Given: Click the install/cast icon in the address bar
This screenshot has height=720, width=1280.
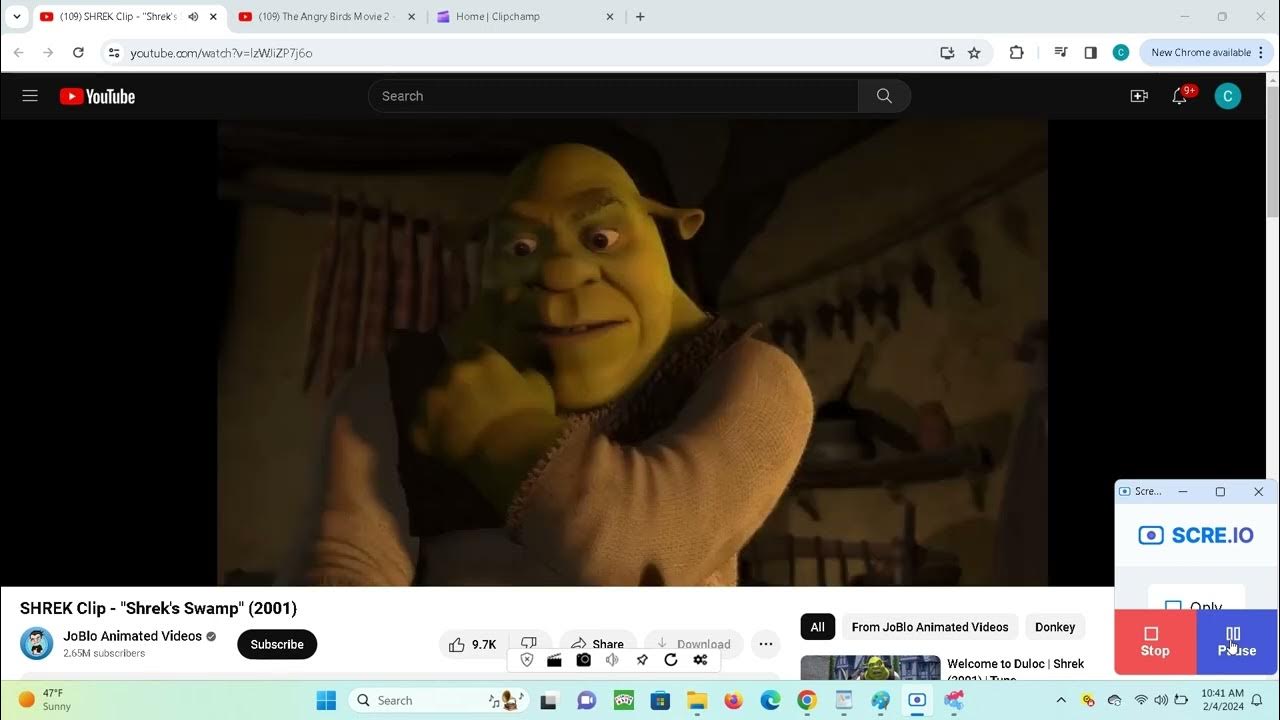Looking at the screenshot, I should pos(947,53).
